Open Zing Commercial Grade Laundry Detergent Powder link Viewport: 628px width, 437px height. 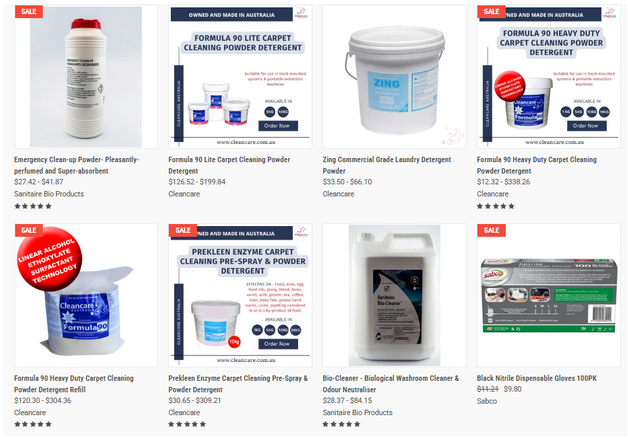click(x=387, y=165)
